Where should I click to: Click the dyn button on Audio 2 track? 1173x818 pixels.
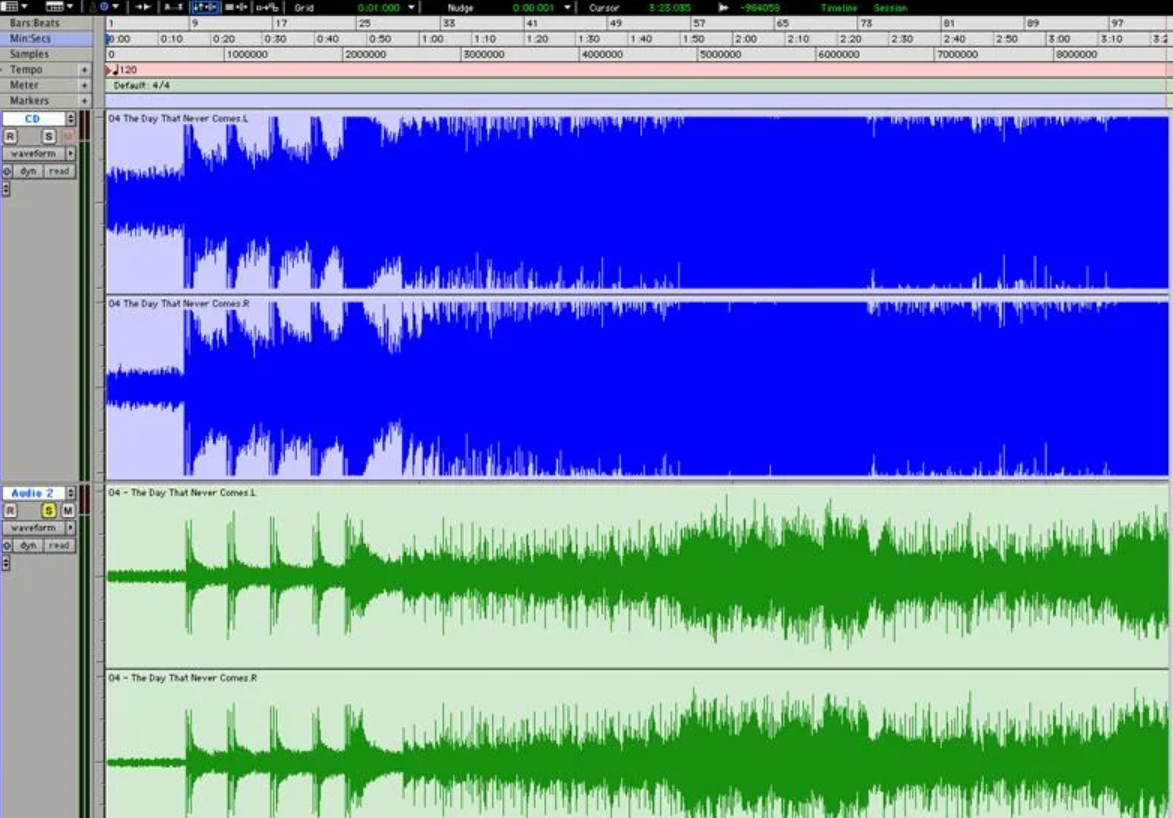pos(28,545)
